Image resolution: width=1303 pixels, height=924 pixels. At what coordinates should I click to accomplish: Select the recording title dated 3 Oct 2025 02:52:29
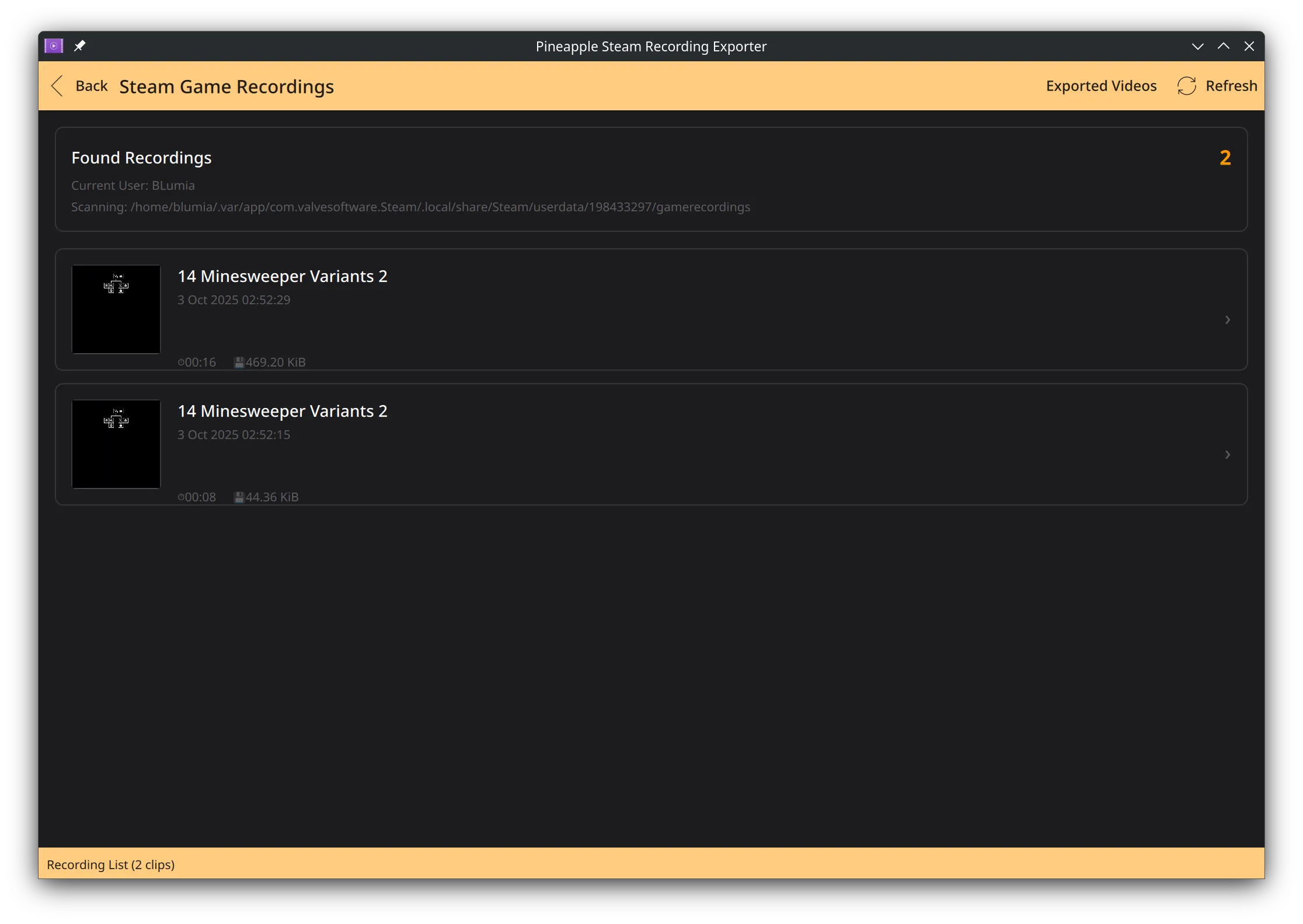pos(283,276)
